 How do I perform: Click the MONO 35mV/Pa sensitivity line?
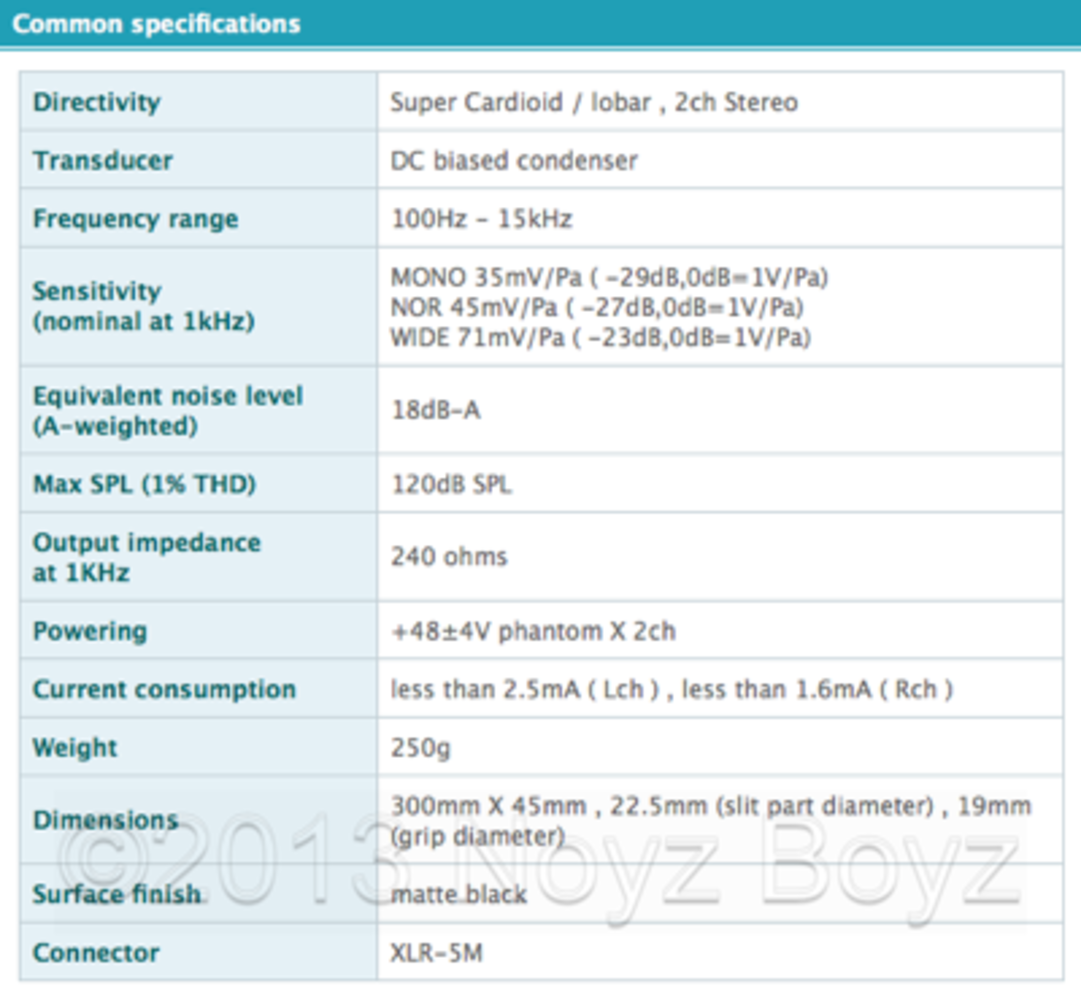pyautogui.click(x=609, y=277)
